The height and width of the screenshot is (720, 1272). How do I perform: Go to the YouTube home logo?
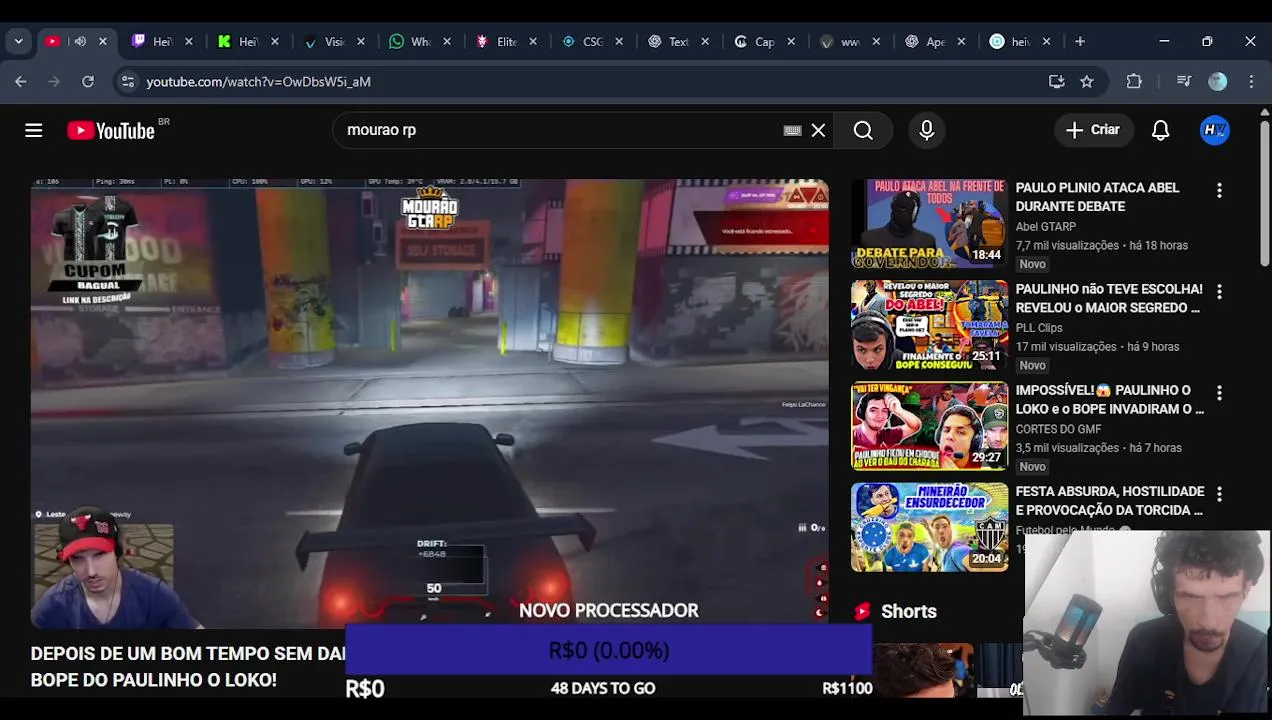[110, 130]
